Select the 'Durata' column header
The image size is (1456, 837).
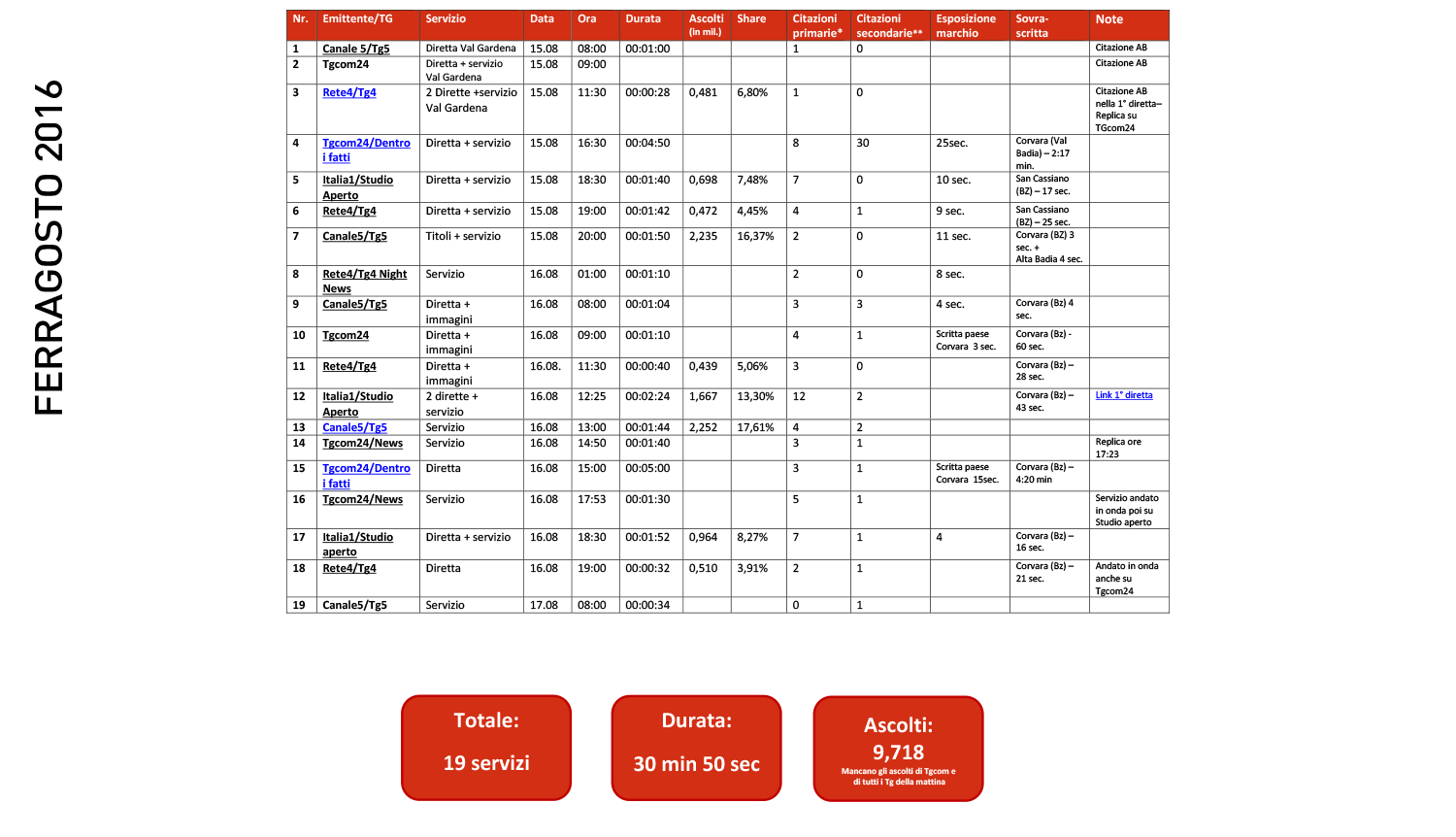click(650, 25)
